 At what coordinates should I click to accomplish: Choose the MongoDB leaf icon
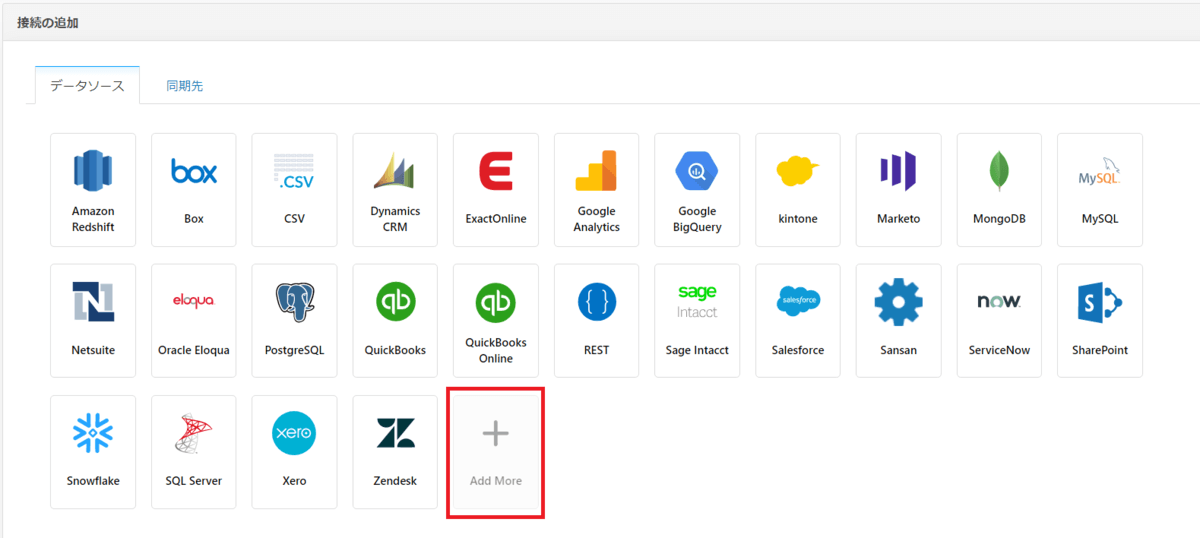click(999, 172)
